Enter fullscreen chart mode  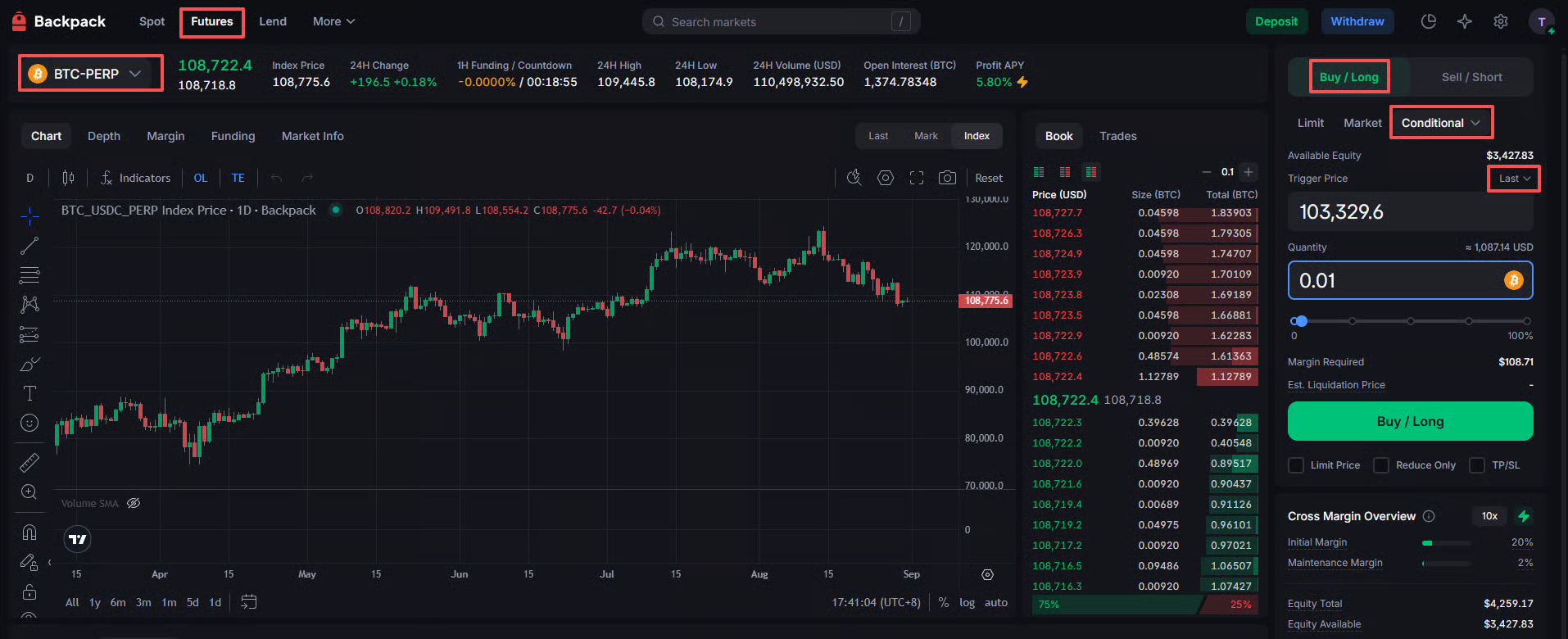pyautogui.click(x=916, y=178)
